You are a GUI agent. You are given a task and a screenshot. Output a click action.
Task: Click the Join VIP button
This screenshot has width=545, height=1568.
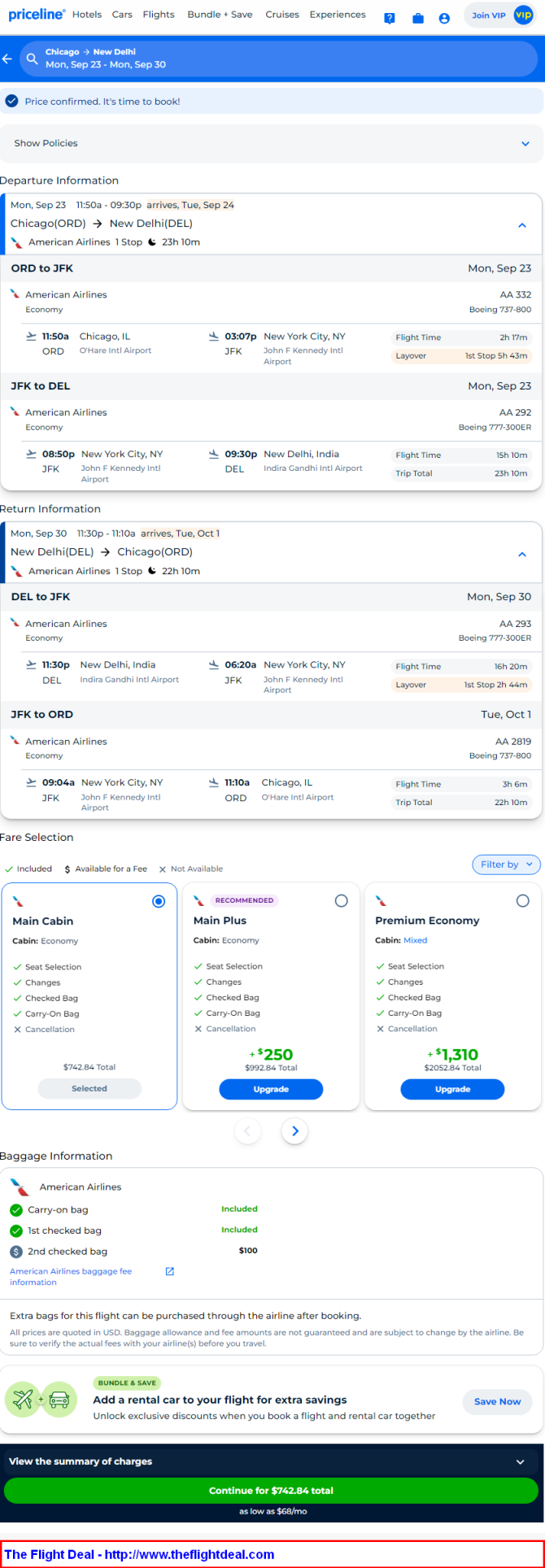pos(501,15)
